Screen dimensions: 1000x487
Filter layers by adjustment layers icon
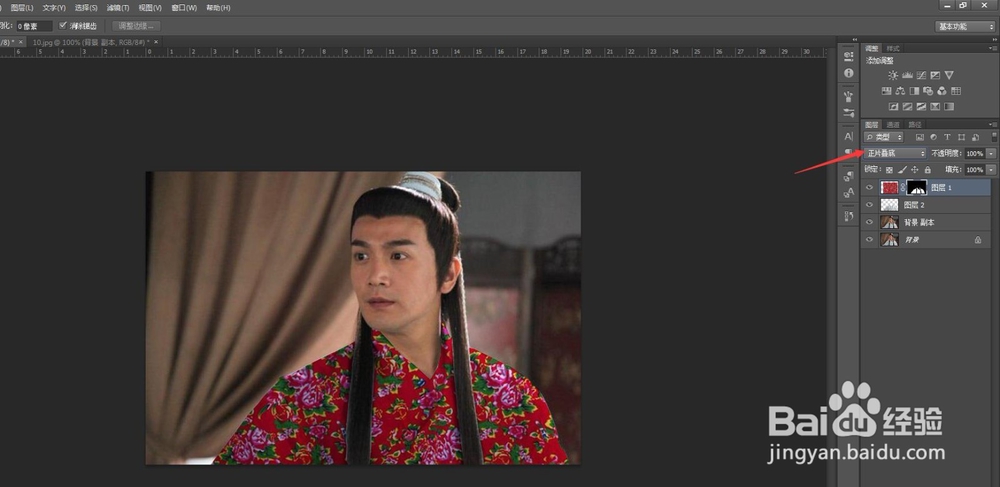click(933, 137)
